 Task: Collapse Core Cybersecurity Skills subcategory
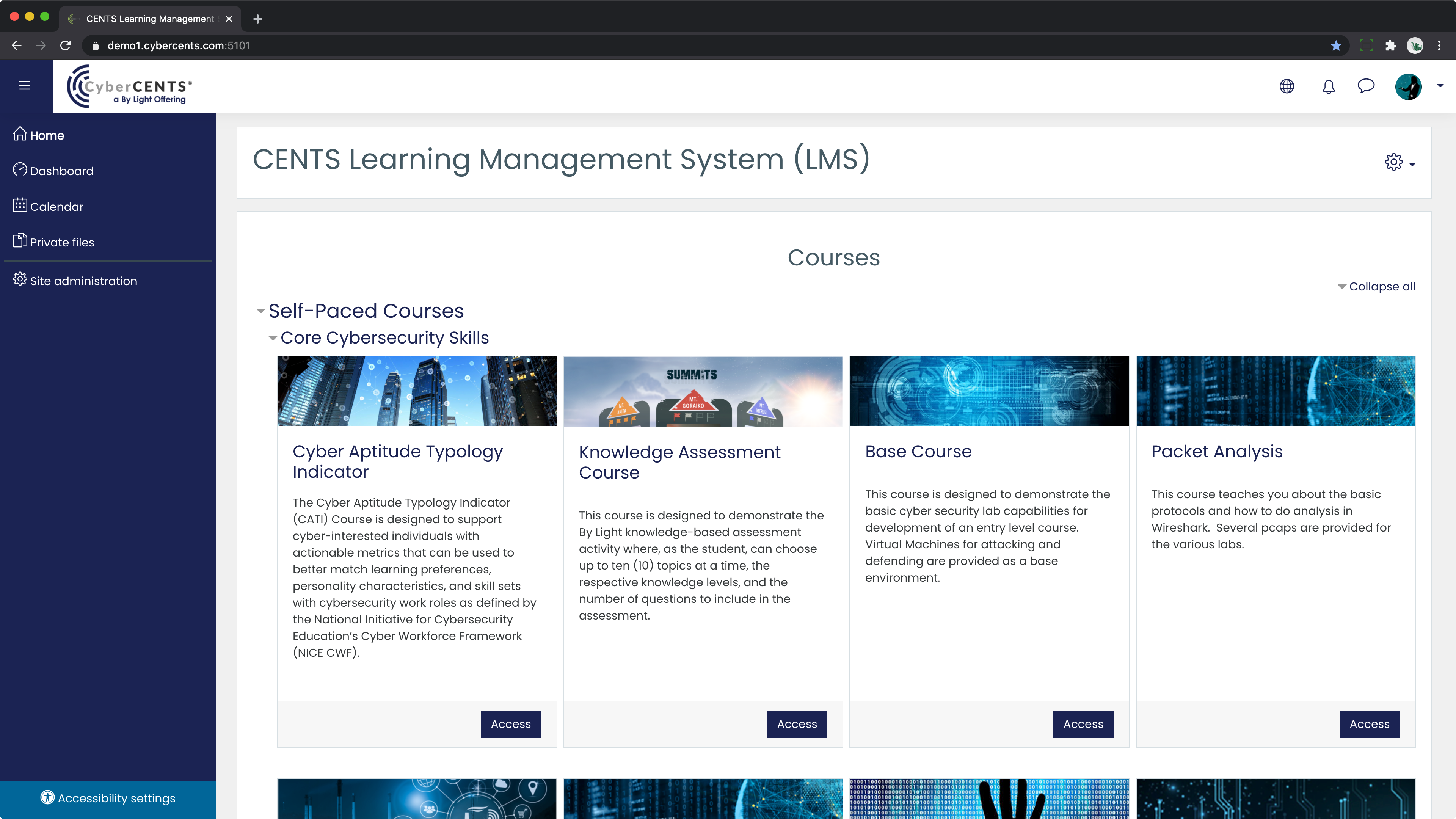pos(273,338)
